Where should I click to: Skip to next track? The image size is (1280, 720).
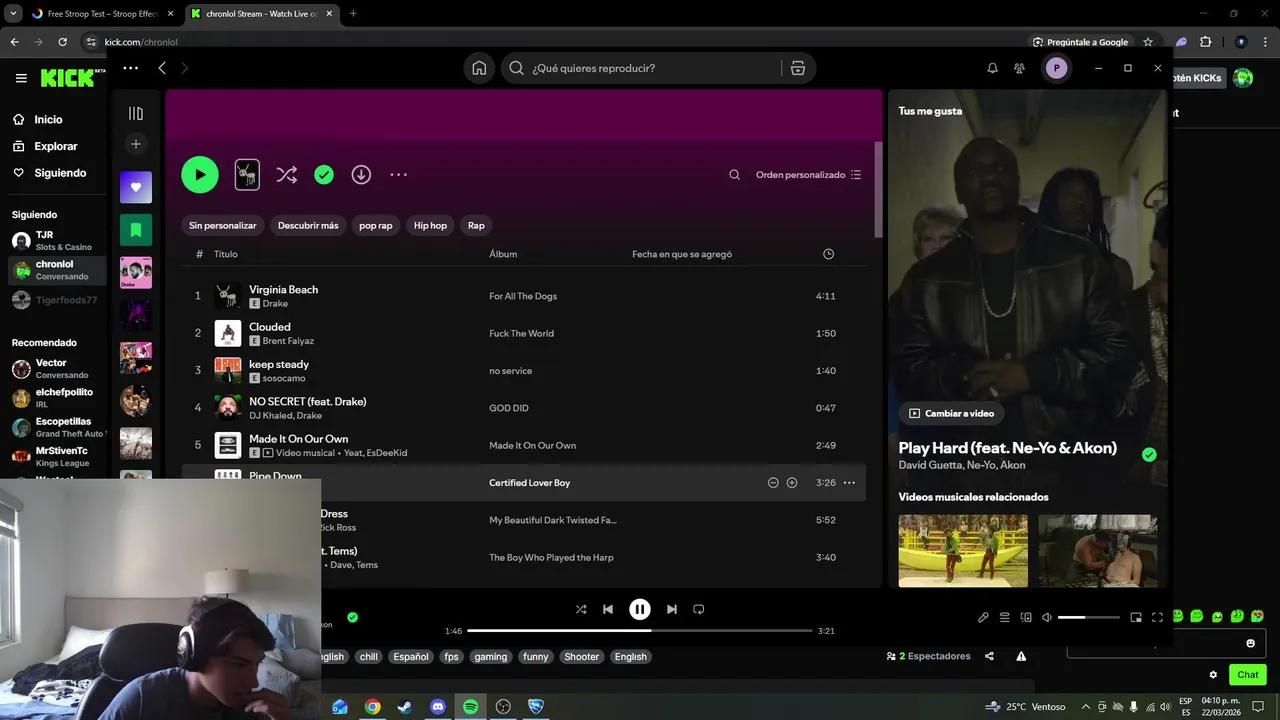(x=672, y=609)
